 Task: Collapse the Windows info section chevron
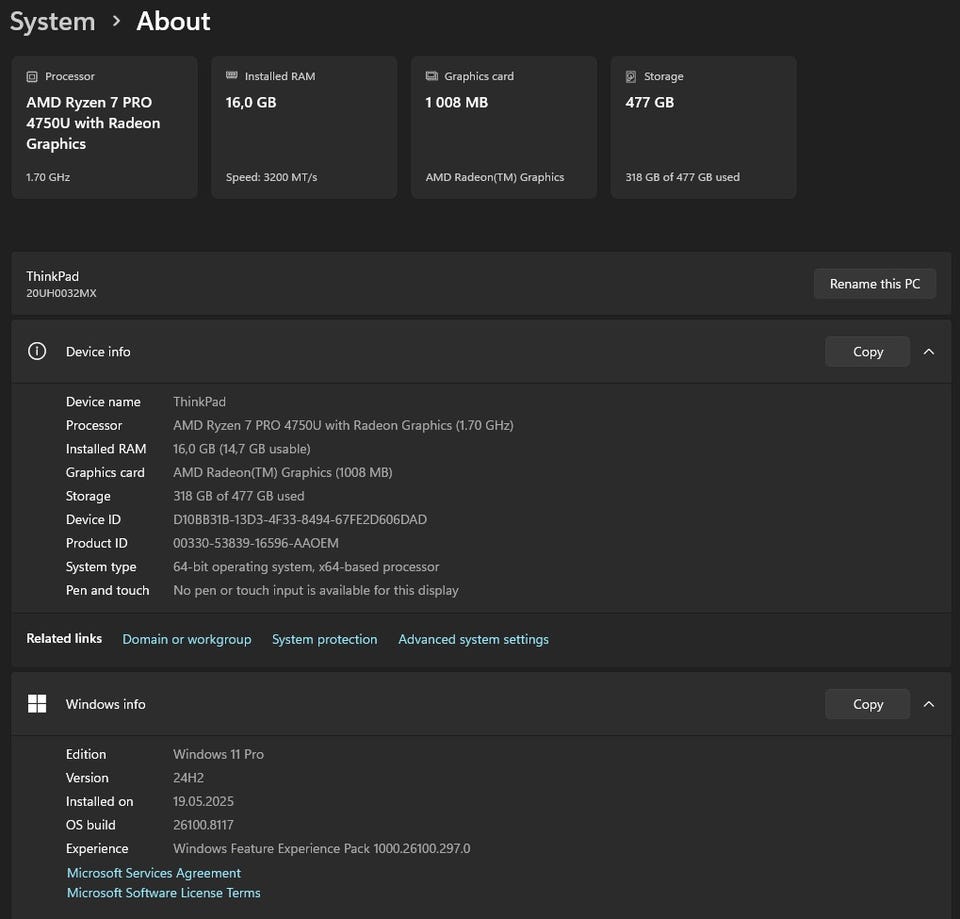(x=928, y=704)
